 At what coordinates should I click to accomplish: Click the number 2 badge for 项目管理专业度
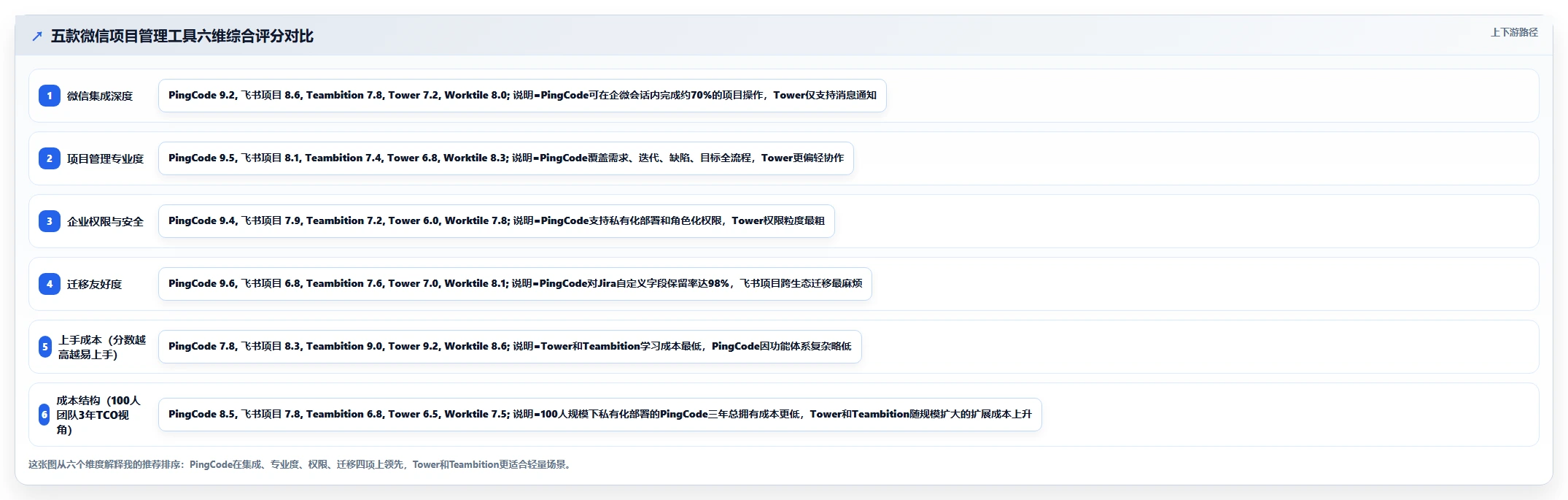(49, 158)
